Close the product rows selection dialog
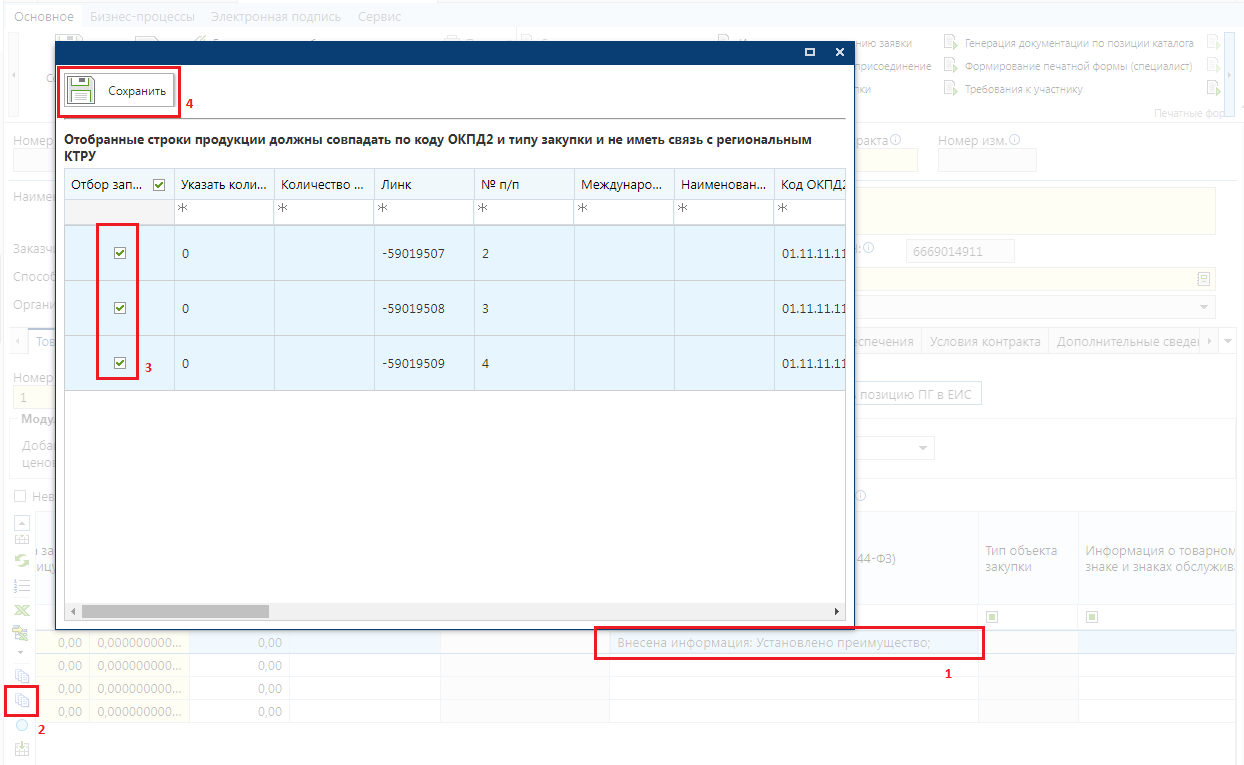Viewport: 1244px width, 765px height. click(x=840, y=52)
